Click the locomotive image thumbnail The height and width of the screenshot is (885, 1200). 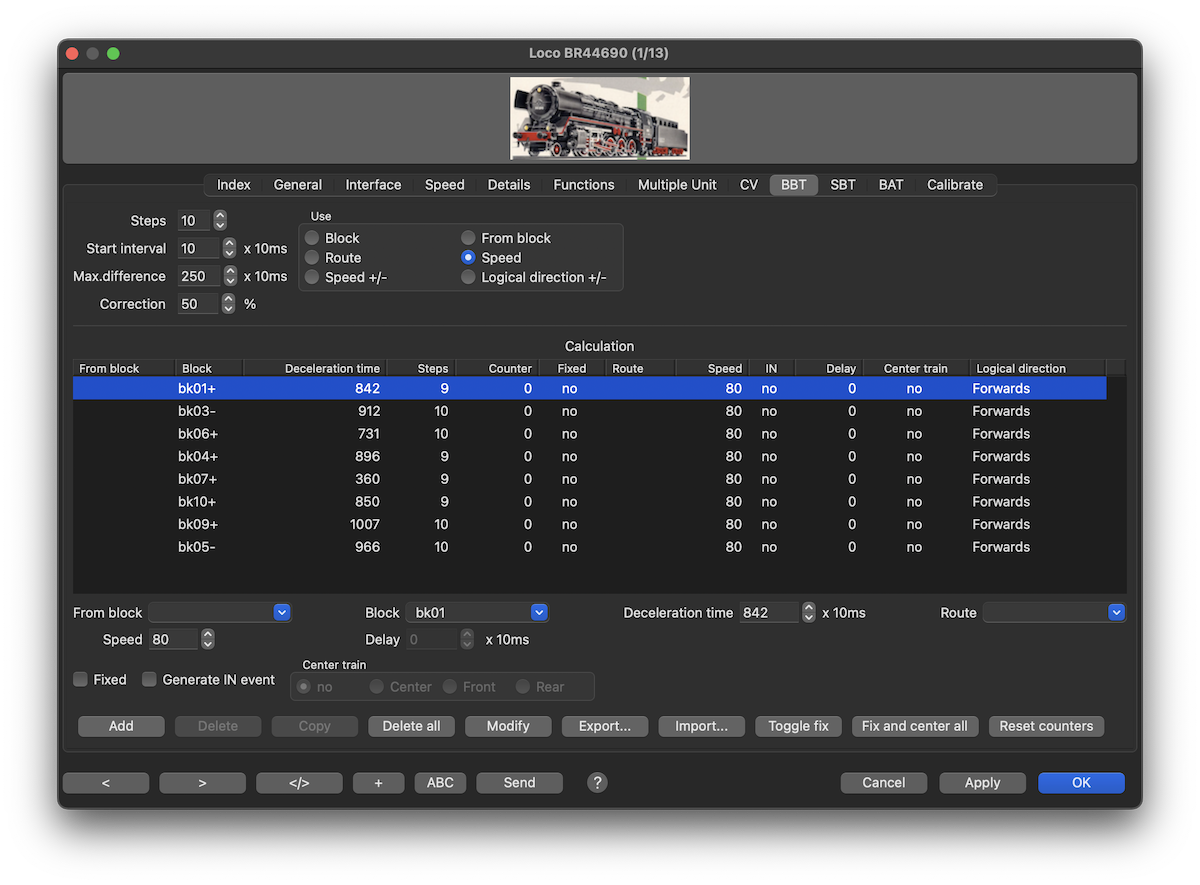[599, 119]
